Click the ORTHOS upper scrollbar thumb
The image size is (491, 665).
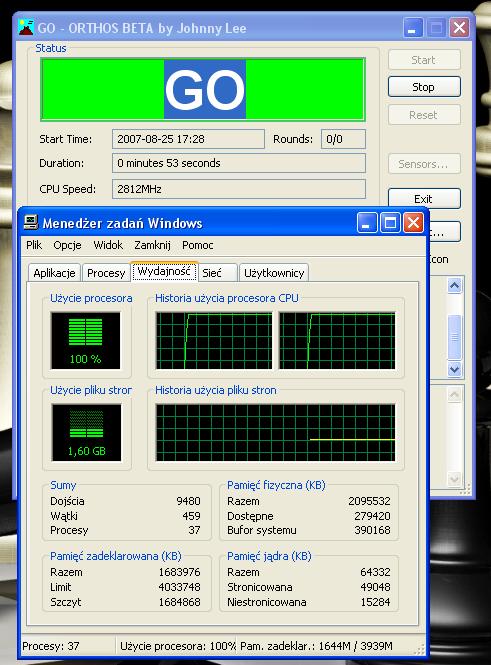455,337
